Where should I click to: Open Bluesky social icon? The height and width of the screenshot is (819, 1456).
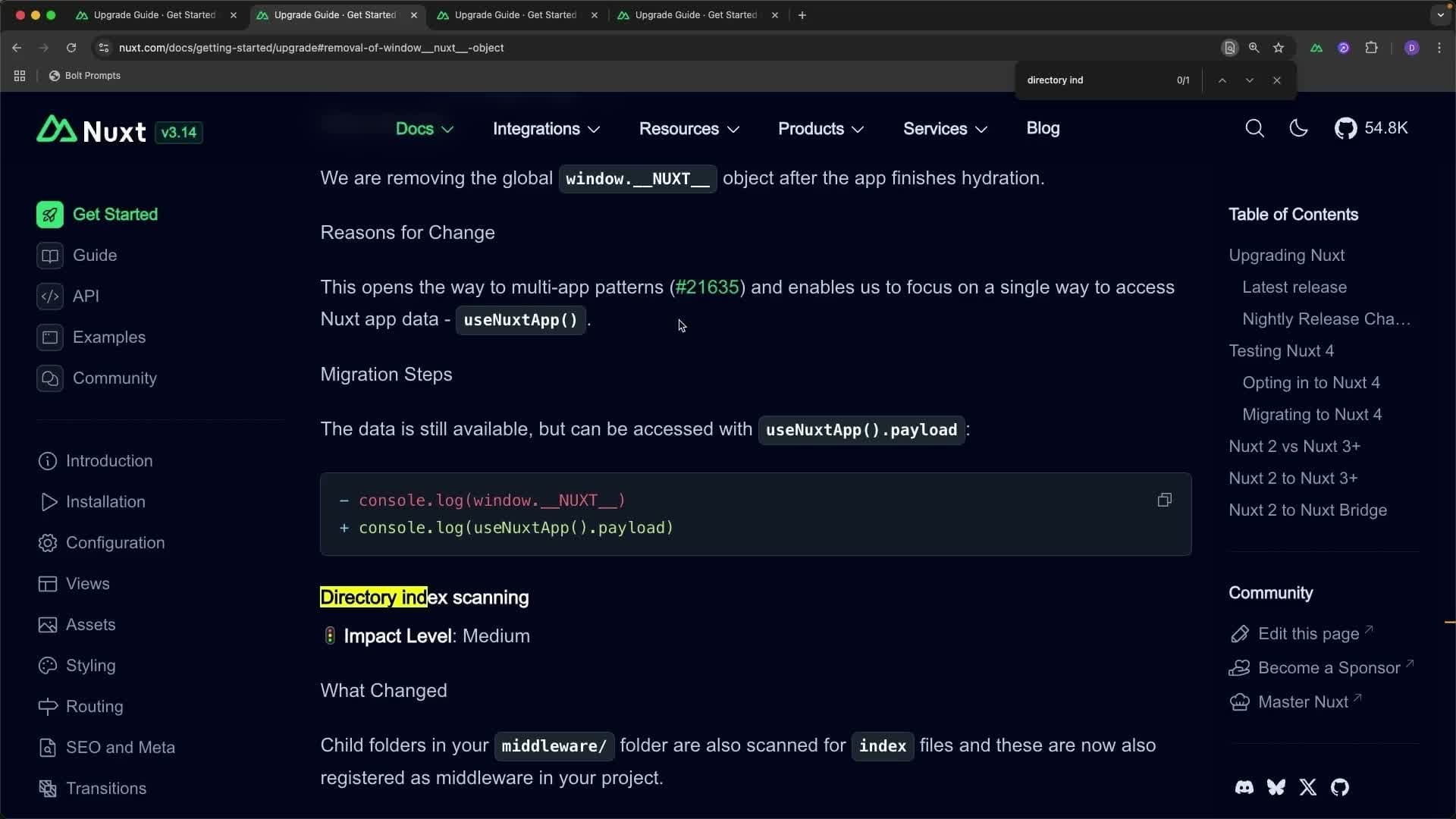(1276, 787)
